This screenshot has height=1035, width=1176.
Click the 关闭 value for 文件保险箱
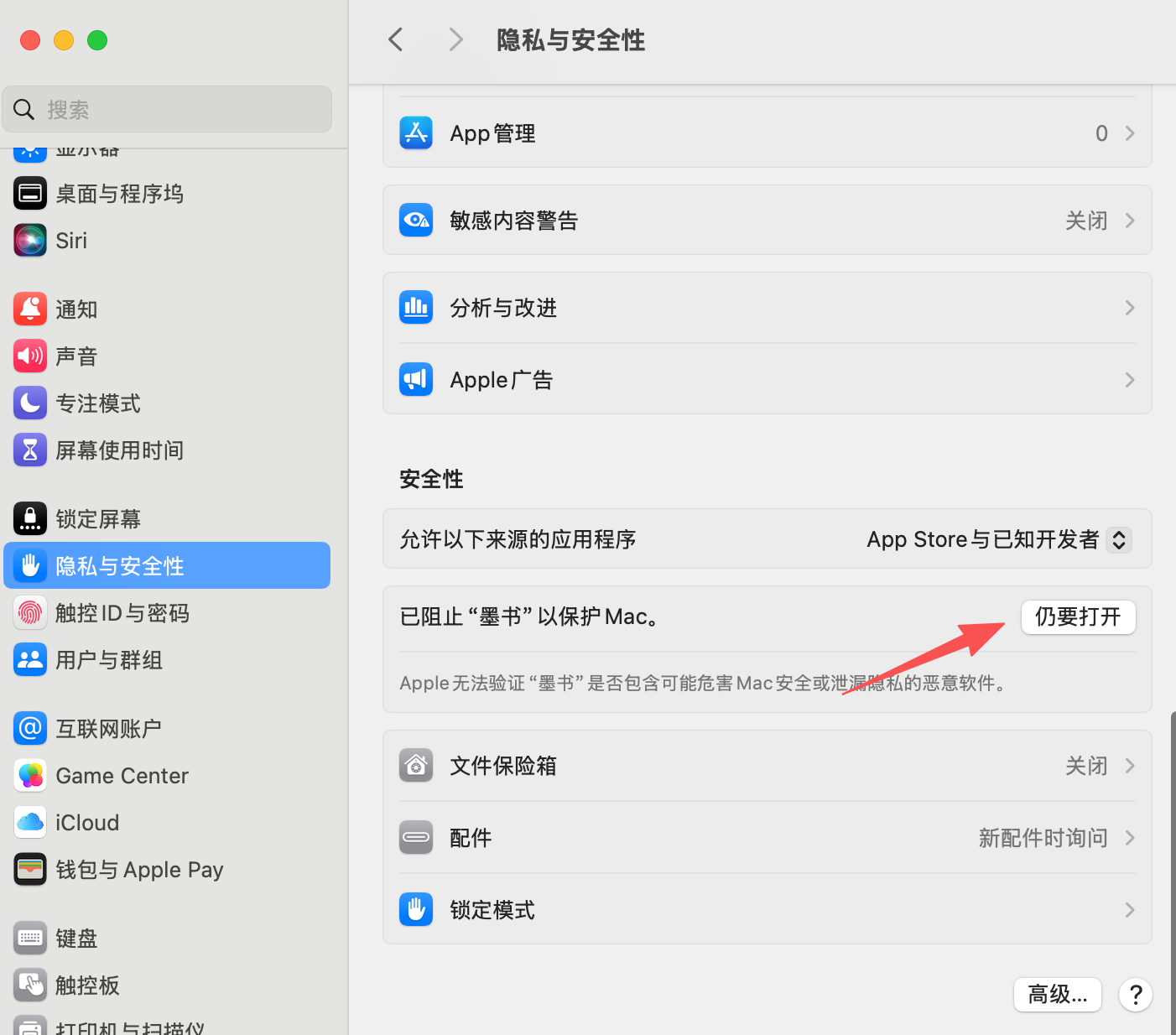point(1086,766)
